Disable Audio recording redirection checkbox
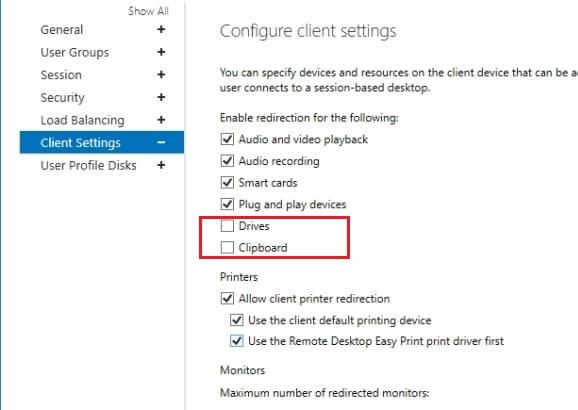 [227, 161]
